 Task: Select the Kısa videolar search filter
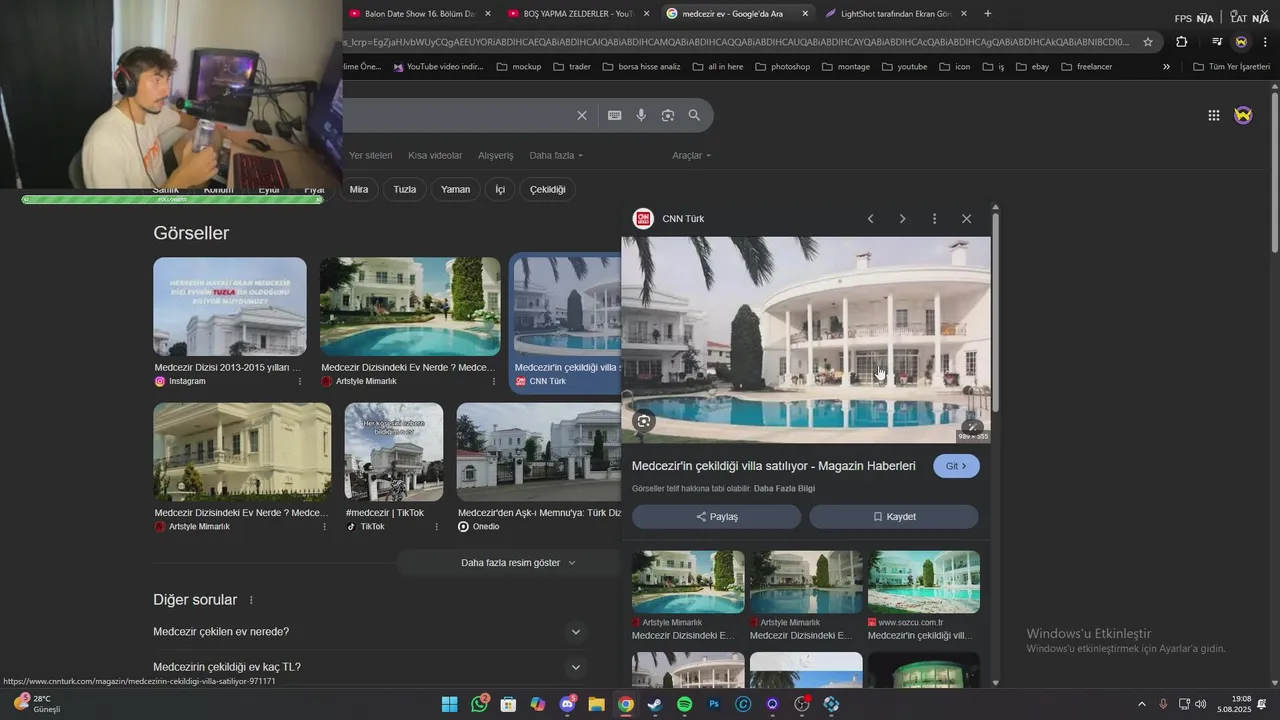[435, 155]
